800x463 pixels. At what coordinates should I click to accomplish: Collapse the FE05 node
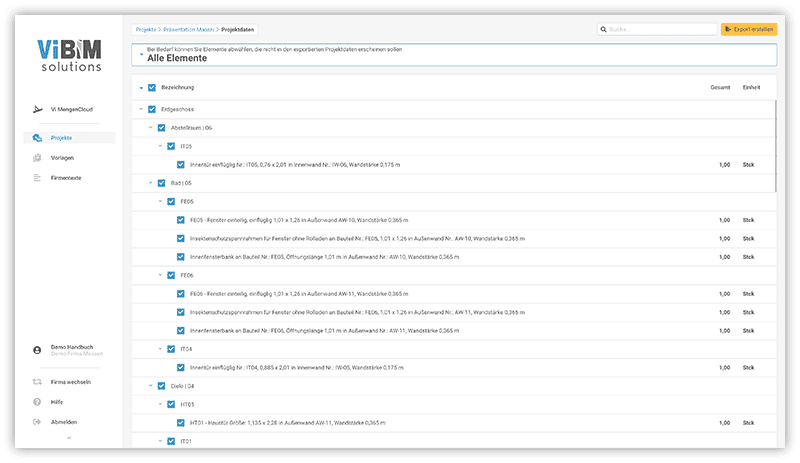click(160, 201)
